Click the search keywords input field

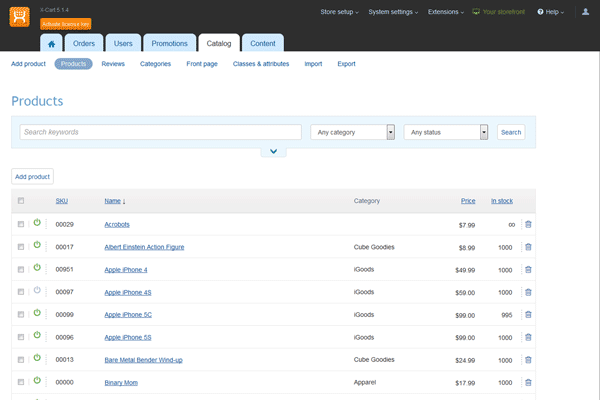160,132
